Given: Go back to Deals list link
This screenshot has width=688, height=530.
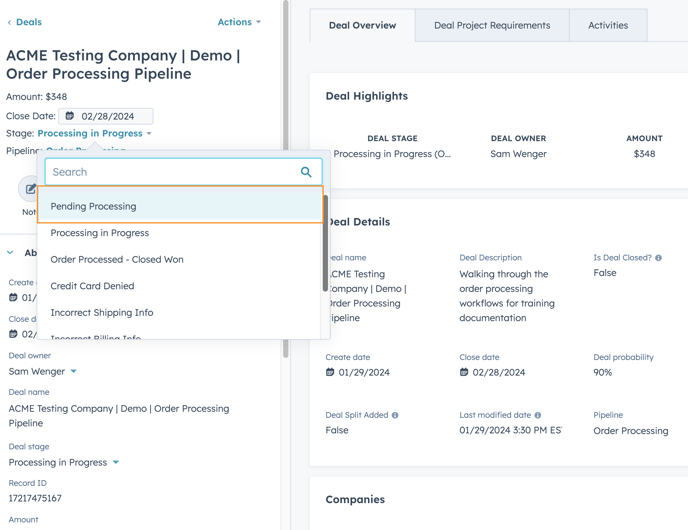Looking at the screenshot, I should click(29, 22).
